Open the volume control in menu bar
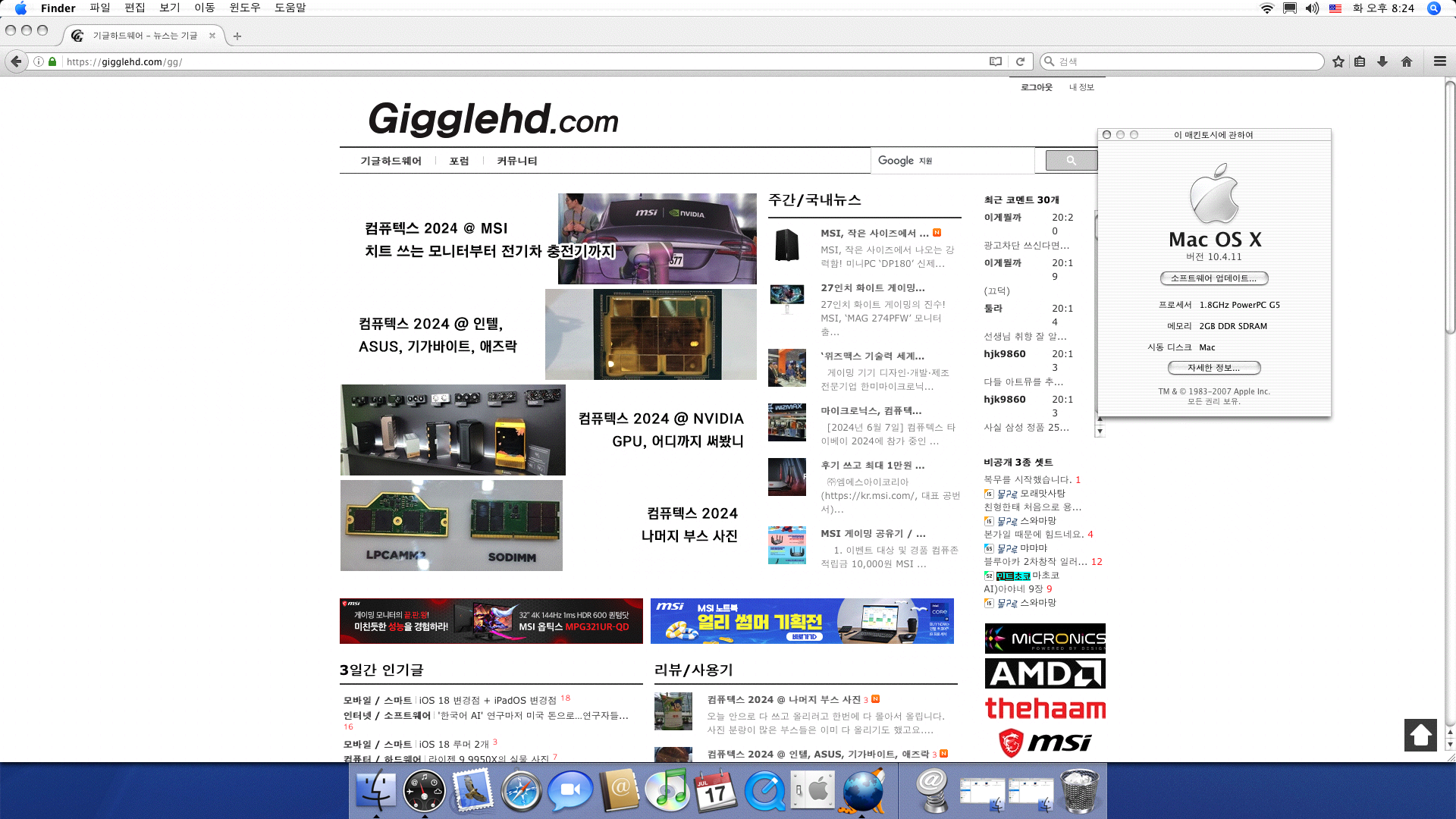 [x=1313, y=8]
